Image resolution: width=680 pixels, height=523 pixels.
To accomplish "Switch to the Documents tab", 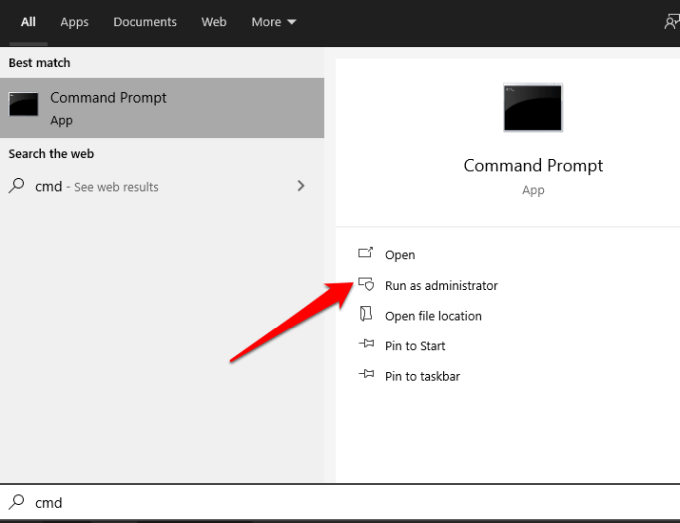I will (x=145, y=22).
